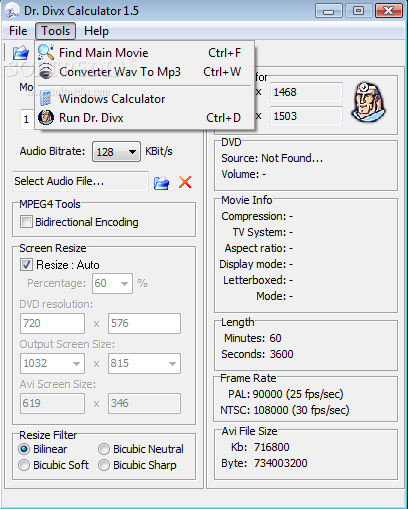Click Avi Screen Size width 619
This screenshot has height=509, width=408.
click(x=52, y=403)
